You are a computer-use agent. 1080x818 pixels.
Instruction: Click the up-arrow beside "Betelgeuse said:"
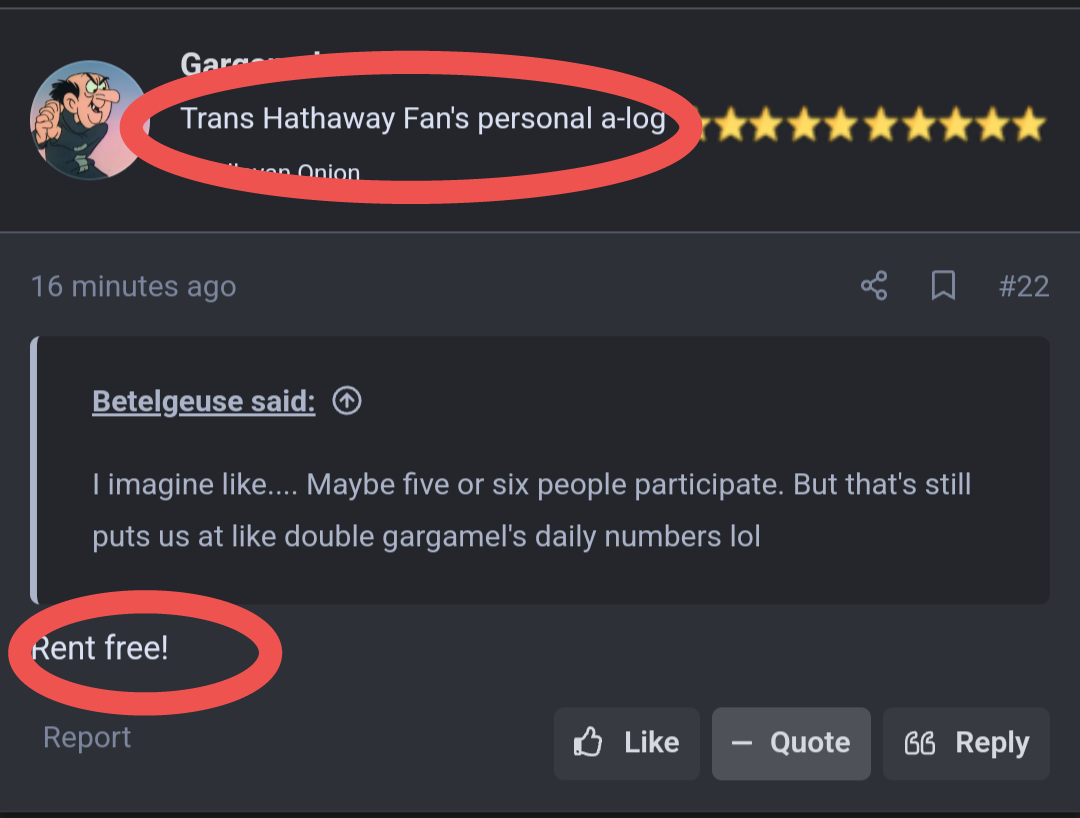[347, 401]
